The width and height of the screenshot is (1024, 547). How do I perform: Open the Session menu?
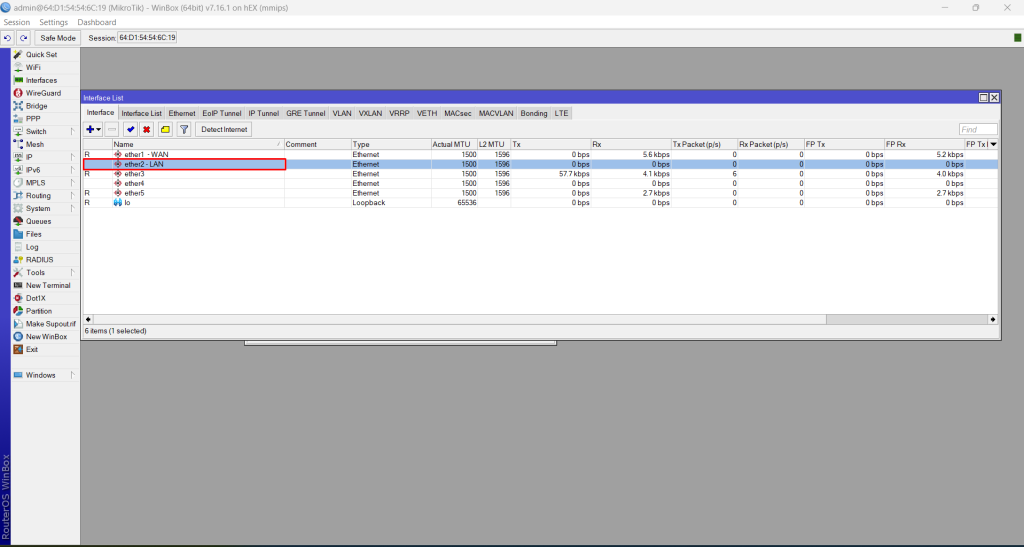16,22
